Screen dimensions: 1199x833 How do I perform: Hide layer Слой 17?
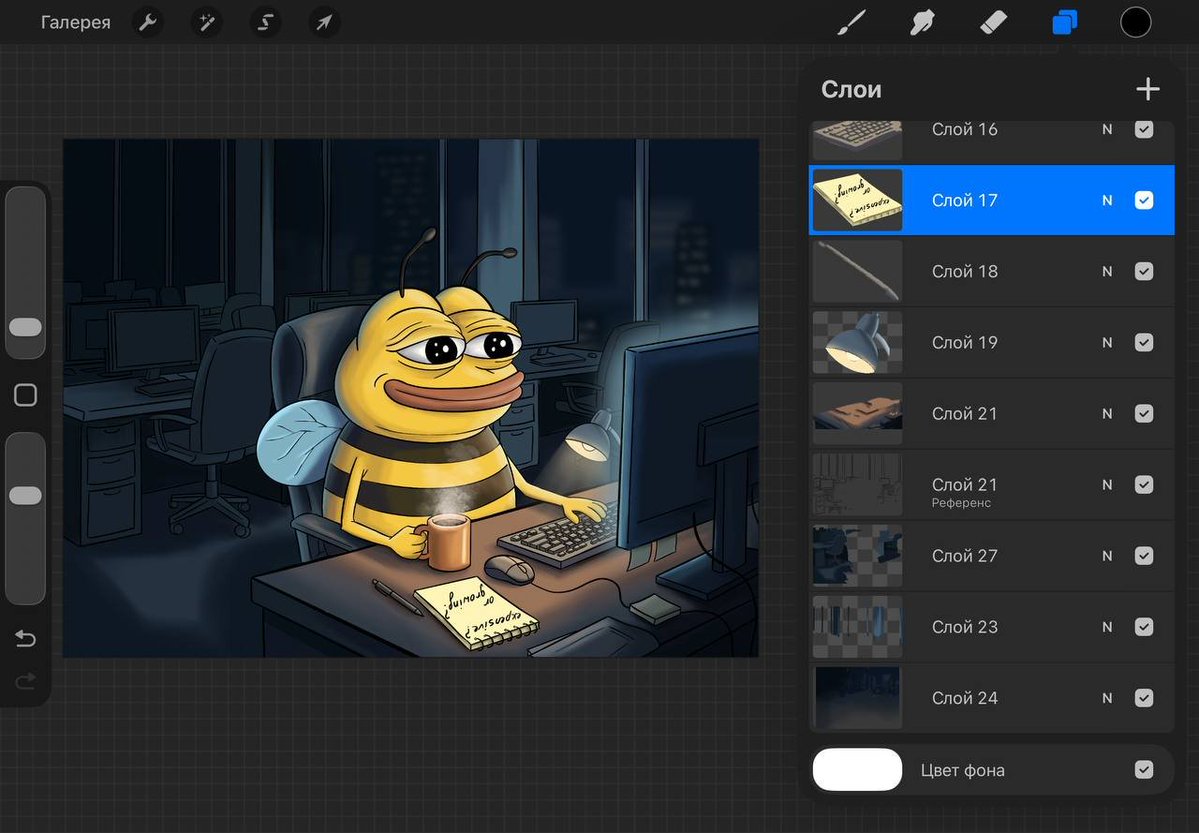click(1144, 200)
